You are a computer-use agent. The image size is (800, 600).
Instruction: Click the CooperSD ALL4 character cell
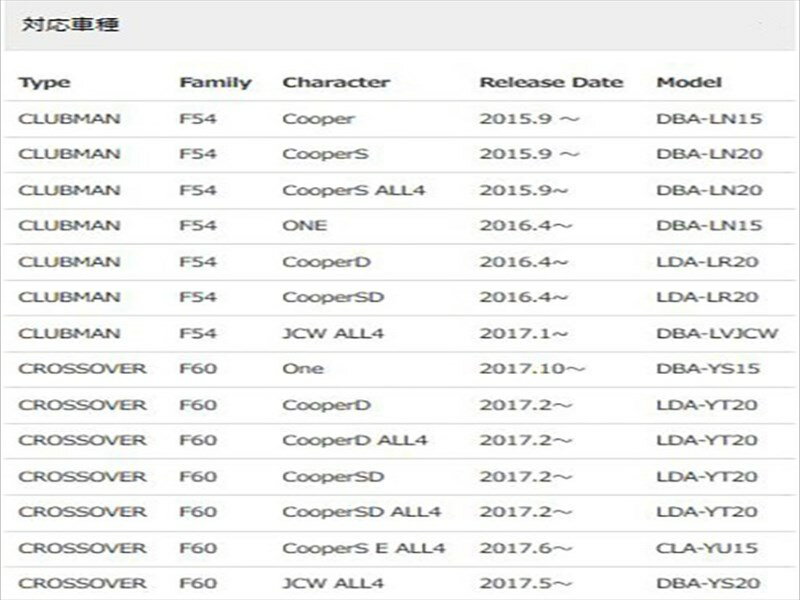[x=361, y=512]
